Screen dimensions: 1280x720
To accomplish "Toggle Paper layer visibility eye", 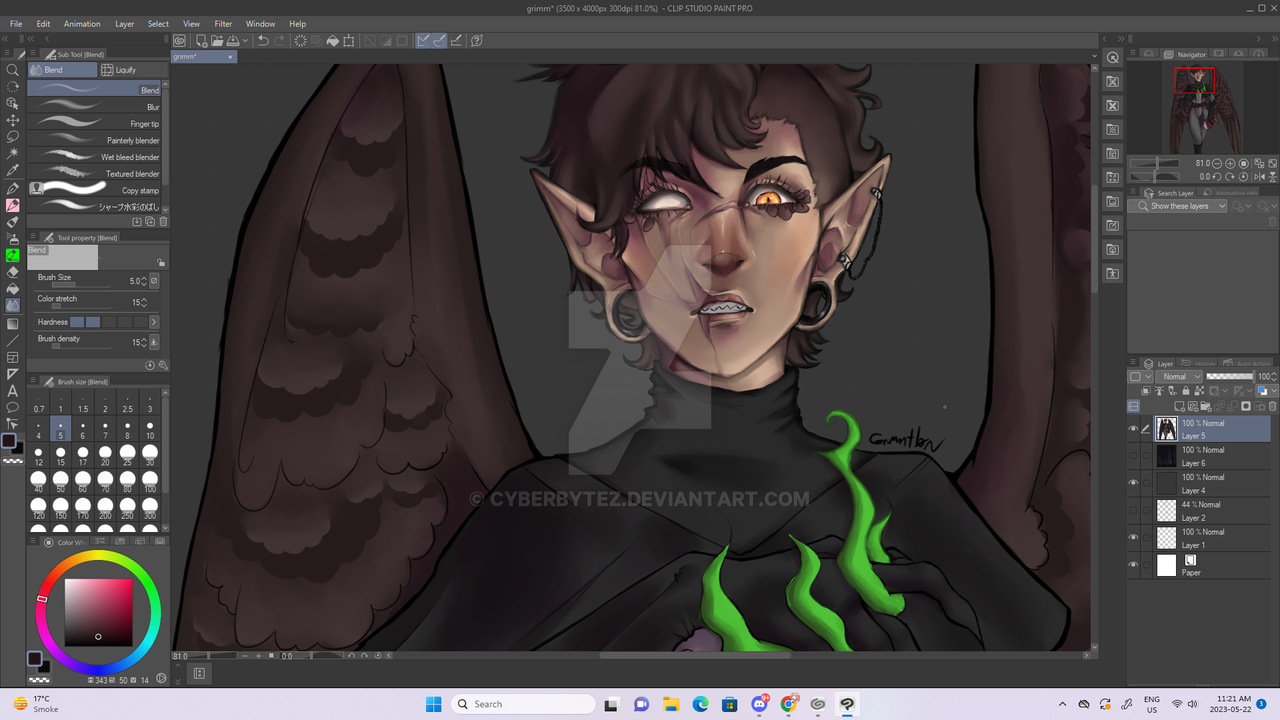I will click(1133, 565).
